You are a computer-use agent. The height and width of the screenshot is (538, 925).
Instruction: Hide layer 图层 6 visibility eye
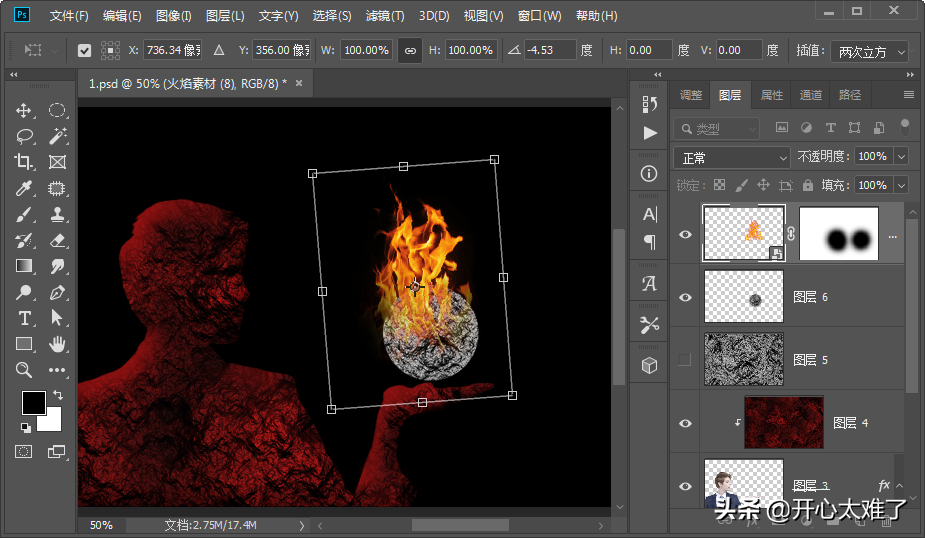click(x=685, y=297)
